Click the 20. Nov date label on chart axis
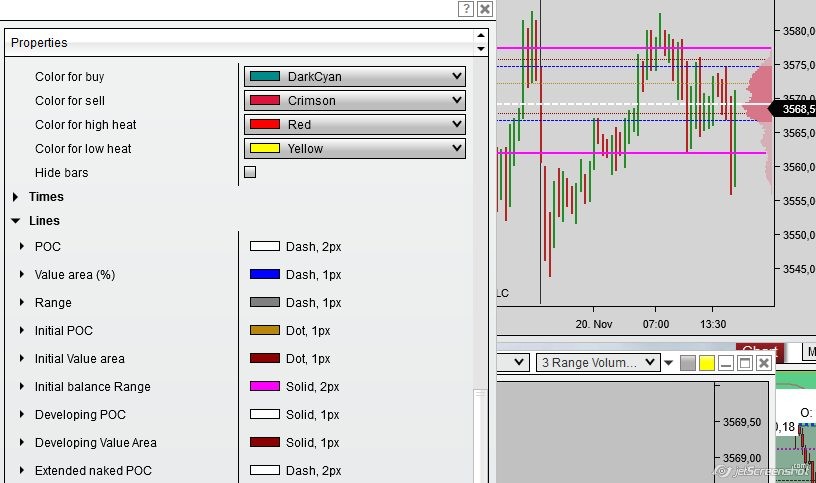Viewport: 816px width, 483px height. point(594,324)
